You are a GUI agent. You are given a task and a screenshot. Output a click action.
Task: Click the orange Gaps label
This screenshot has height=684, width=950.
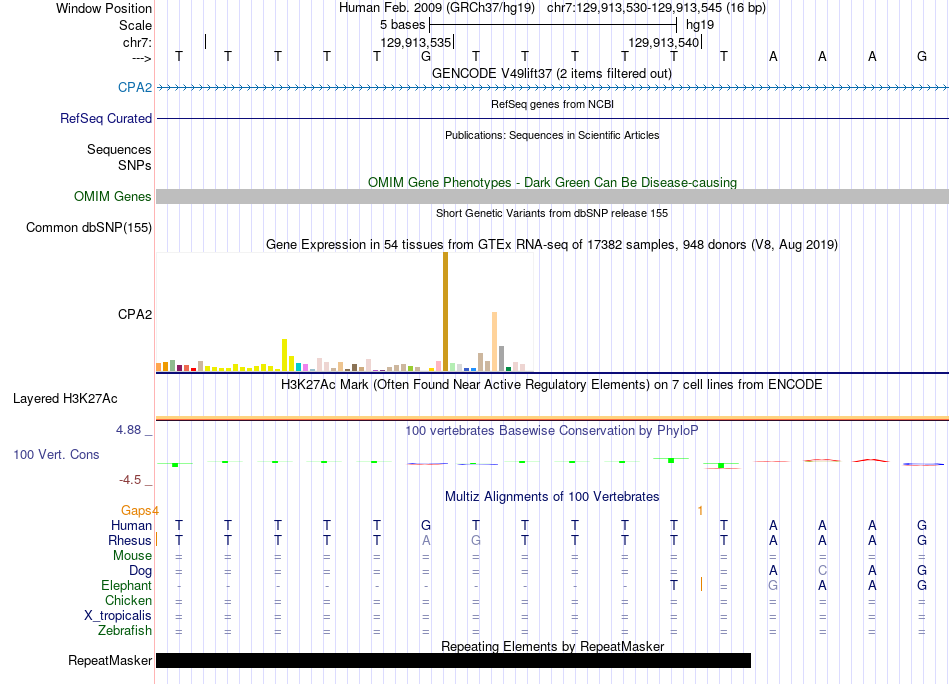point(136,510)
